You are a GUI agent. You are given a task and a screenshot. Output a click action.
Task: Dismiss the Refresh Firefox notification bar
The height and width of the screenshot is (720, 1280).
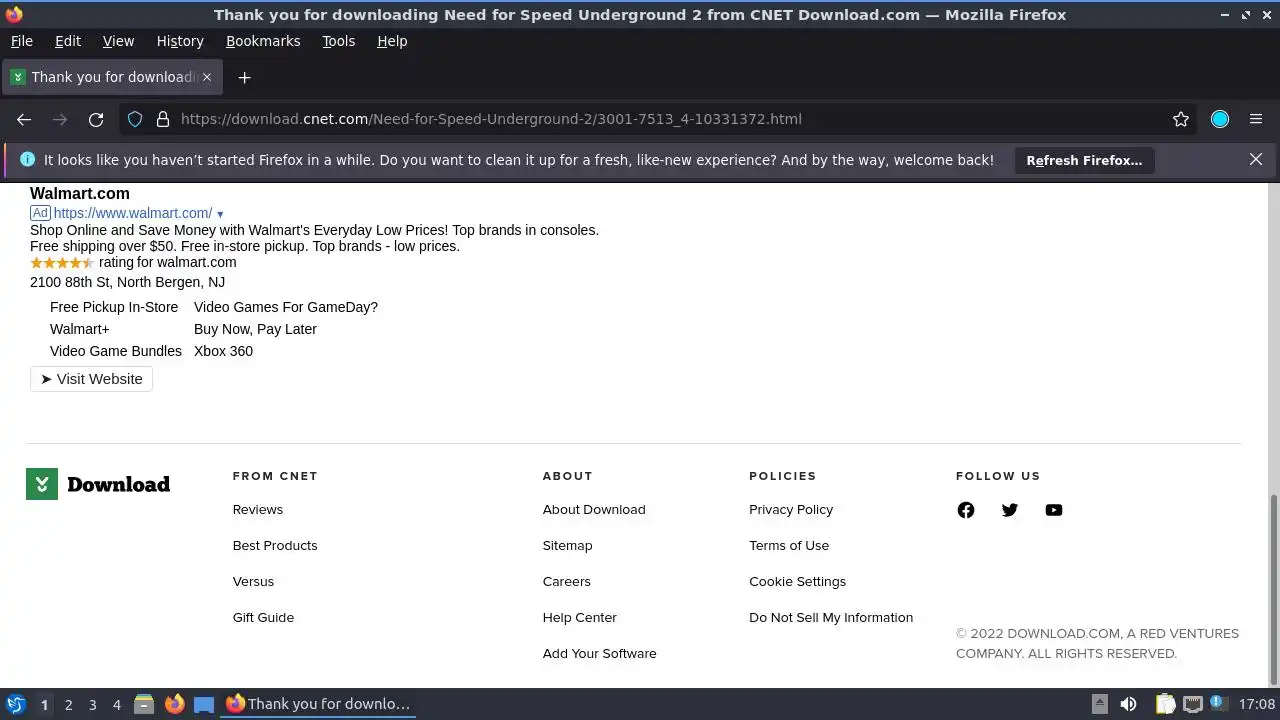pos(1256,159)
